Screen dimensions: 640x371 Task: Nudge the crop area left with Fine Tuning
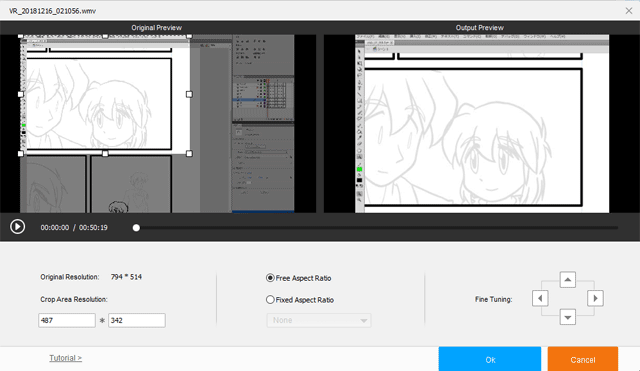(540, 298)
